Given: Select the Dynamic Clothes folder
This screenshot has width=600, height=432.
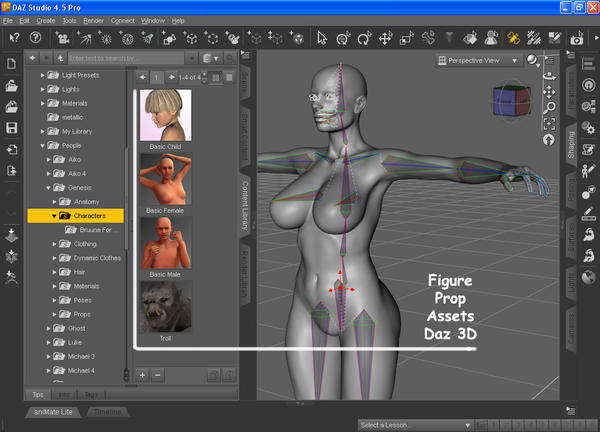Looking at the screenshot, I should click(97, 258).
